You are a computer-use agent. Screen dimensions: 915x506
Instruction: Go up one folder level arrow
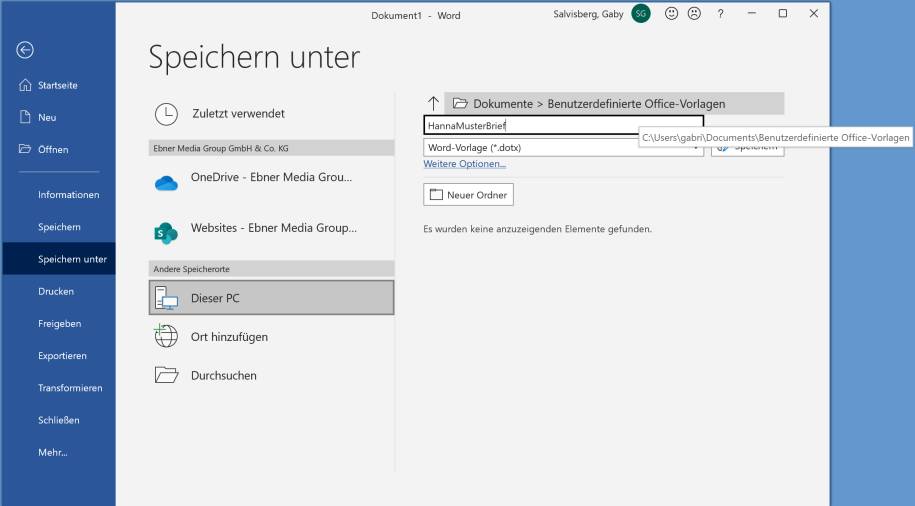click(433, 103)
